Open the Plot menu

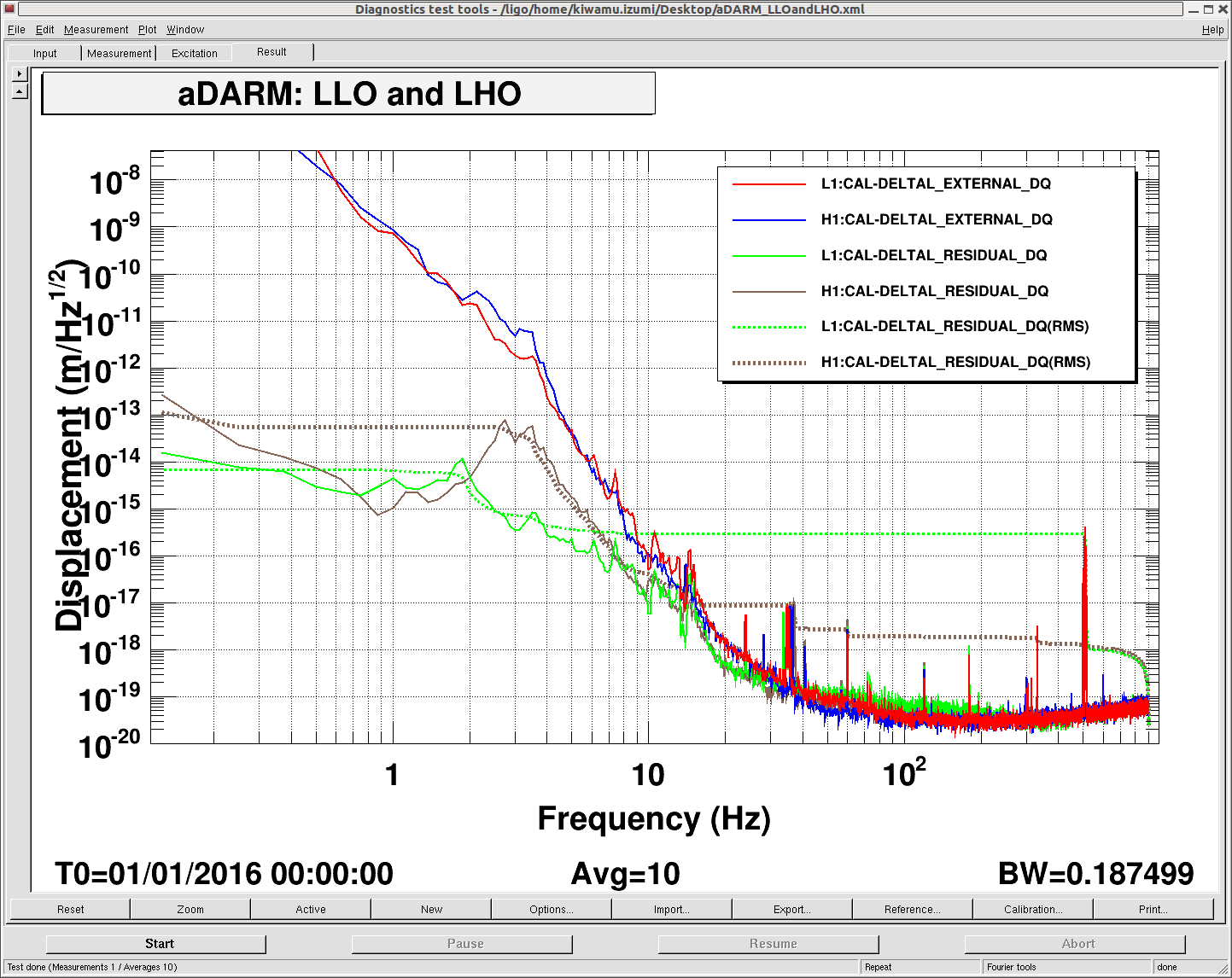coord(148,29)
